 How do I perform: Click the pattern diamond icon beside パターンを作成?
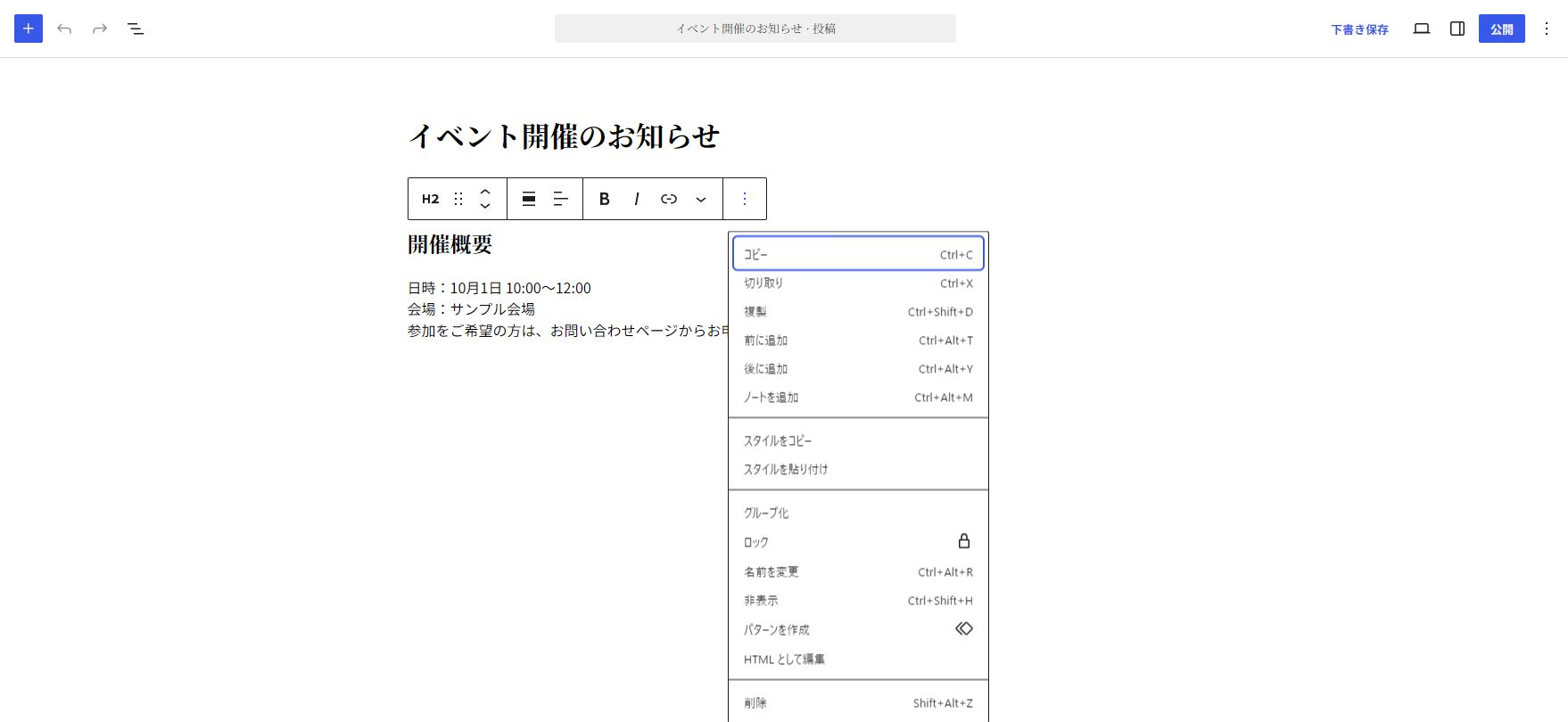963,628
